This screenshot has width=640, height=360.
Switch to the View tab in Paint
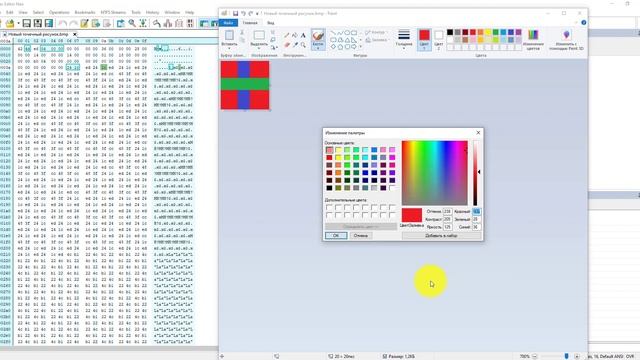pos(271,23)
